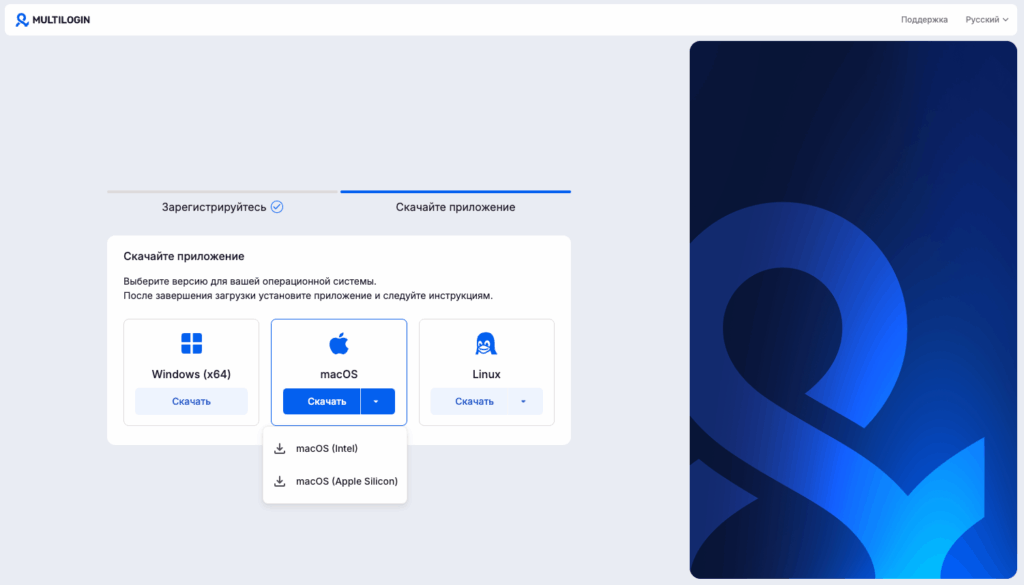1024x585 pixels.
Task: Download the macOS version with Скачать
Action: point(321,402)
